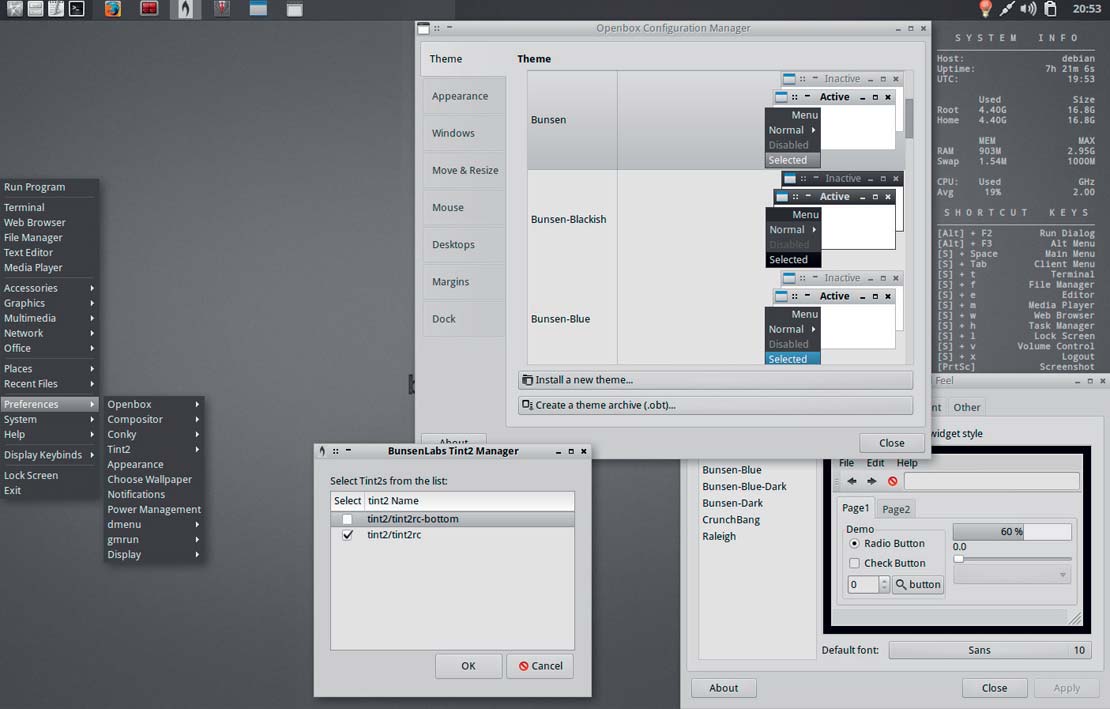The height and width of the screenshot is (709, 1110).
Task: Click the red tie taskbar icon
Action: 222,9
